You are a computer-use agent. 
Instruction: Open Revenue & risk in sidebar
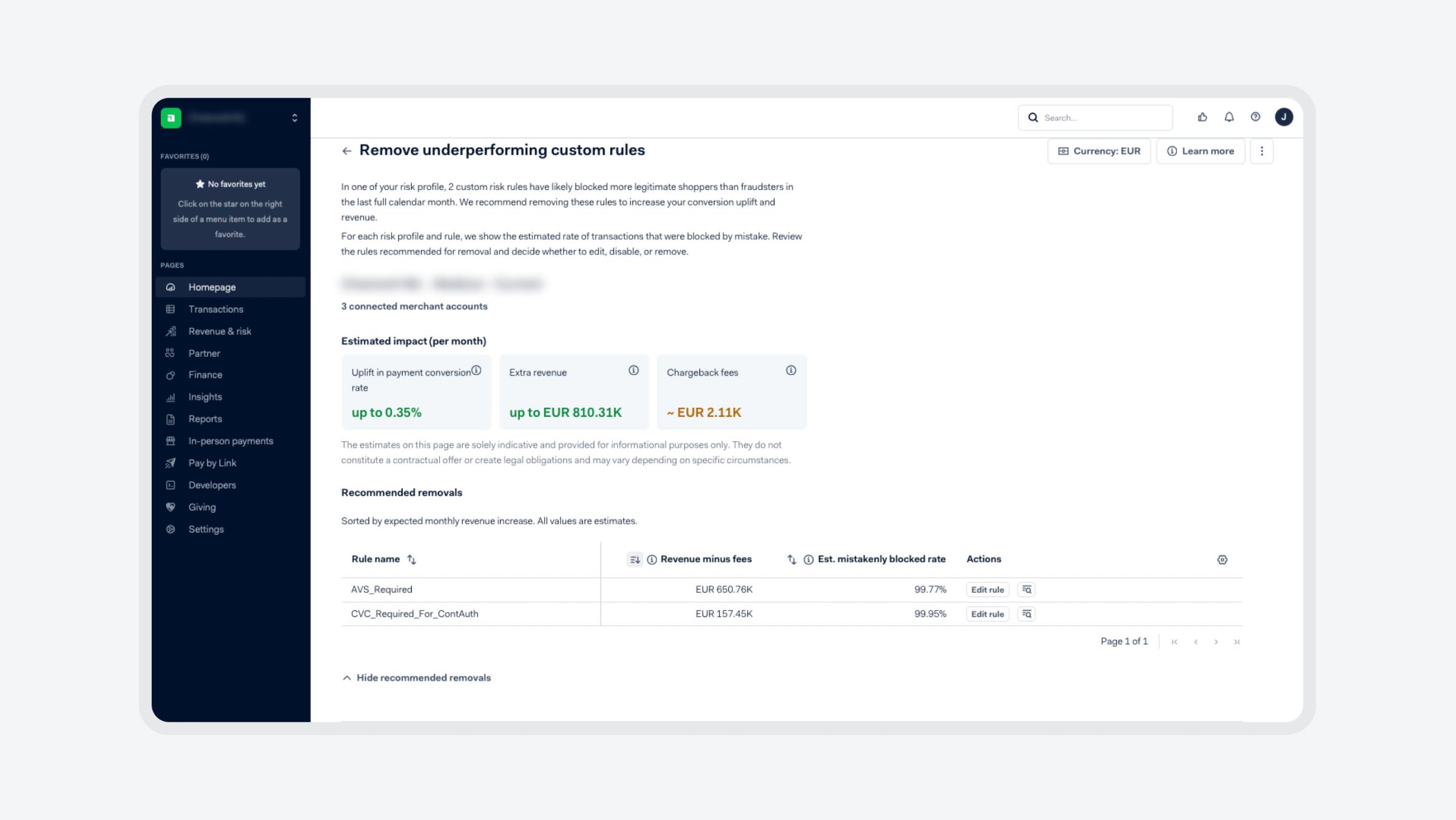[x=220, y=331]
